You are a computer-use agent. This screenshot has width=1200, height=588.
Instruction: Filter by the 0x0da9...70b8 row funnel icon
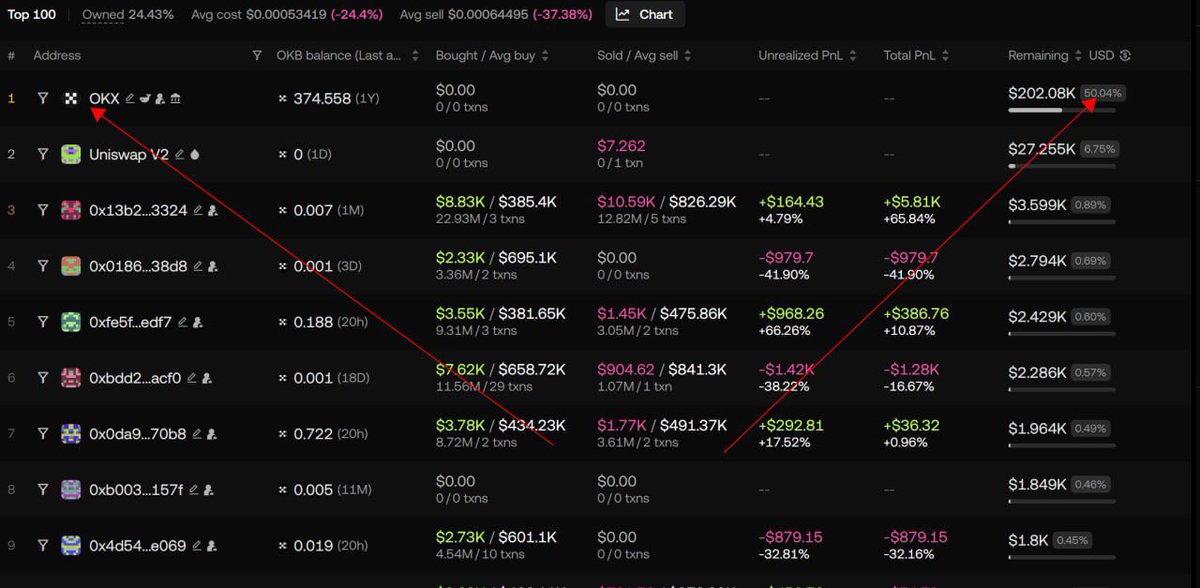pos(43,434)
